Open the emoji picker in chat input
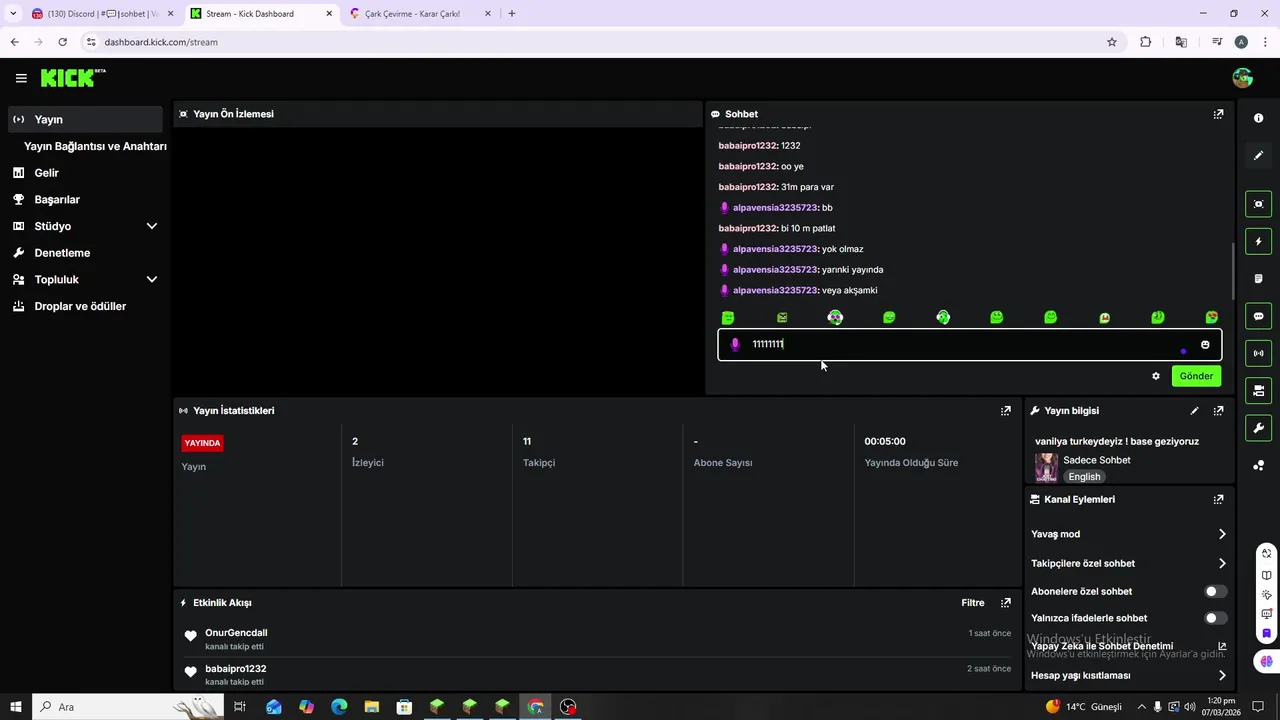This screenshot has width=1280, height=720. pos(1205,345)
